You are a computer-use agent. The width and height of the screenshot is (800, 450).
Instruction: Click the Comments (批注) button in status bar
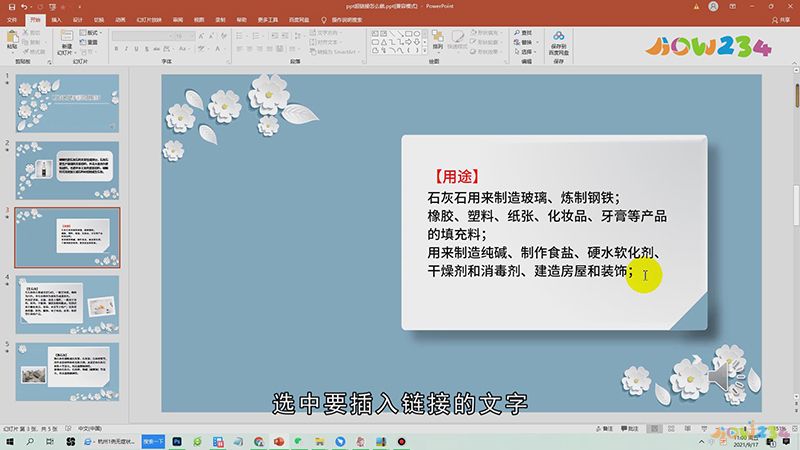(630, 429)
